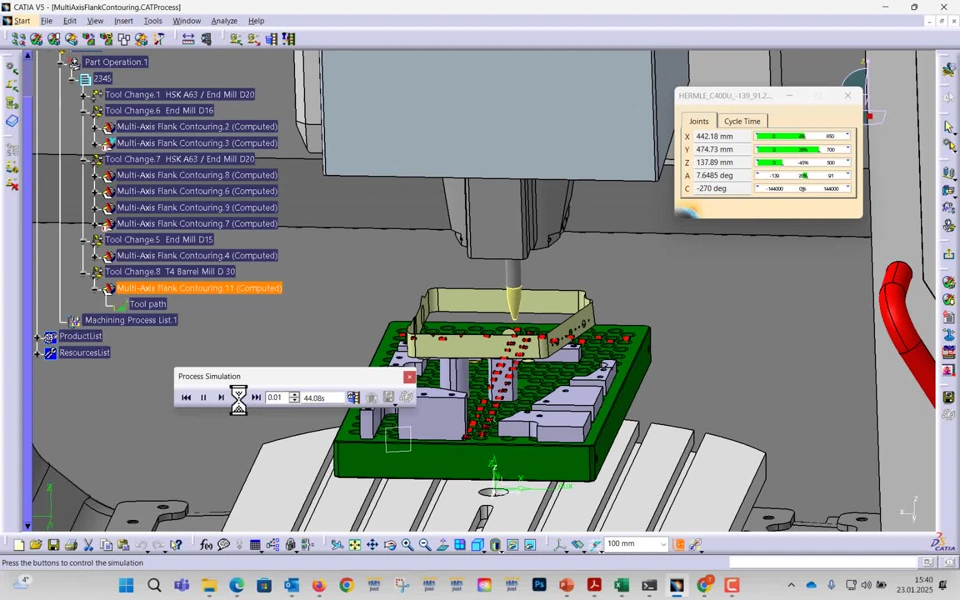
Task: Click the CATIA logo icon
Action: click(943, 542)
